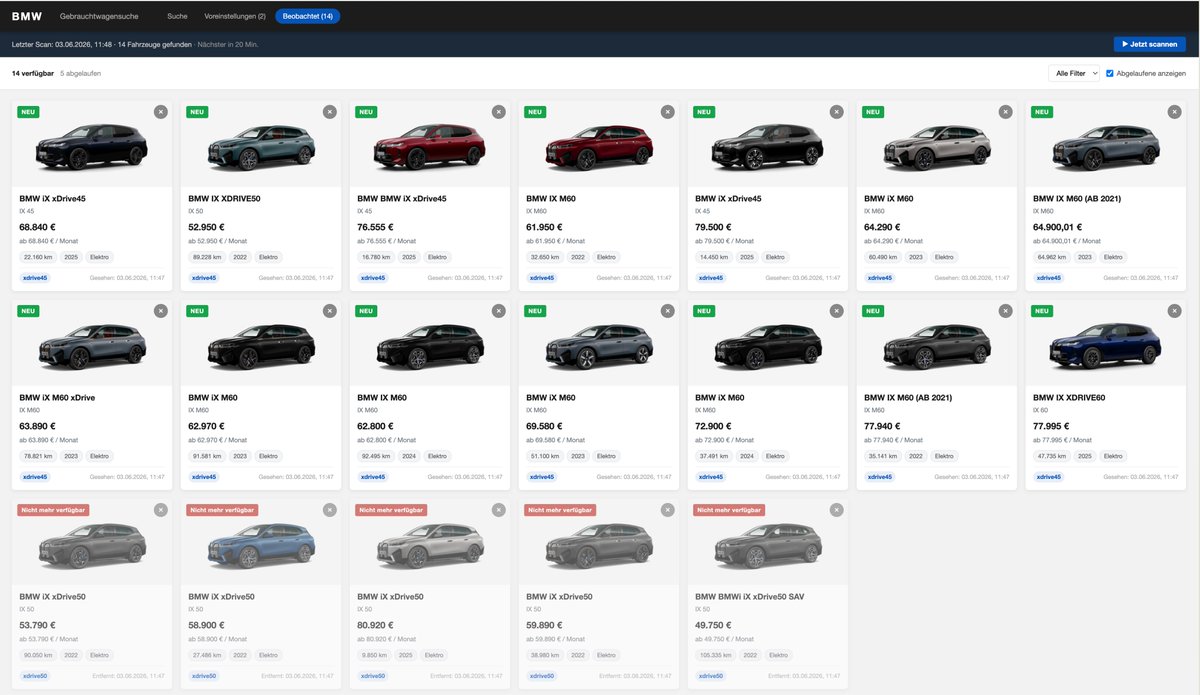The width and height of the screenshot is (1200, 695).
Task: Select the Beobachtet (14) tab
Action: [x=308, y=16]
